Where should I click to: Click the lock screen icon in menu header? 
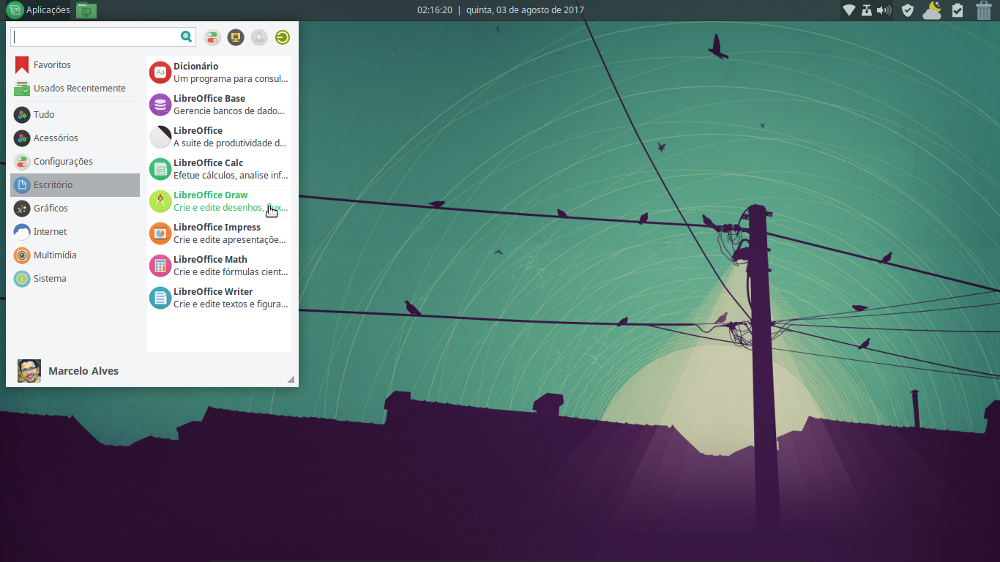tap(235, 37)
